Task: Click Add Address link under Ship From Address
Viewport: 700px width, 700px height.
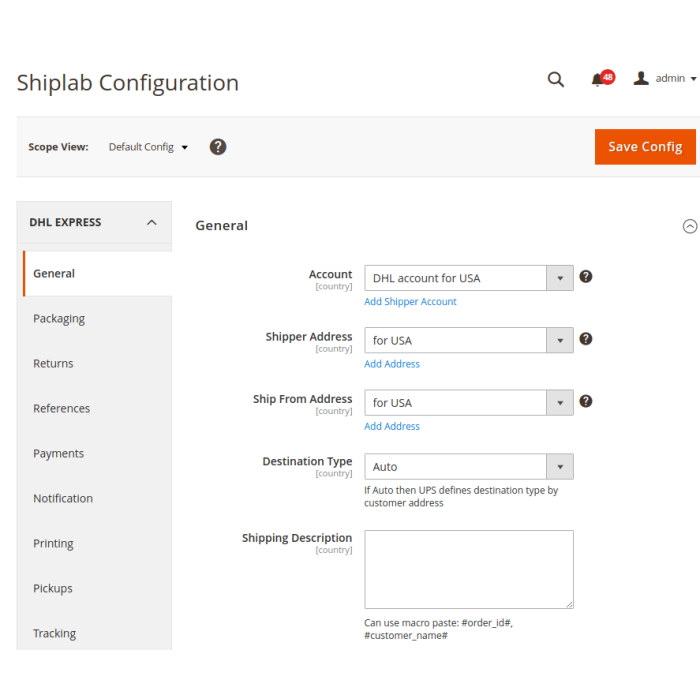Action: point(392,426)
